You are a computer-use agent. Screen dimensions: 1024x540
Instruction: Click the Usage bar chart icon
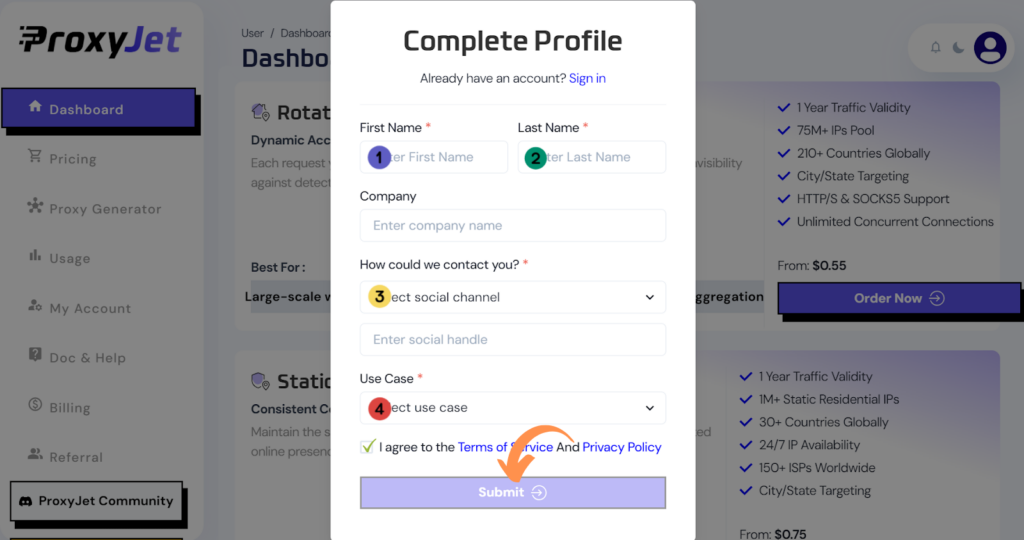tap(35, 255)
